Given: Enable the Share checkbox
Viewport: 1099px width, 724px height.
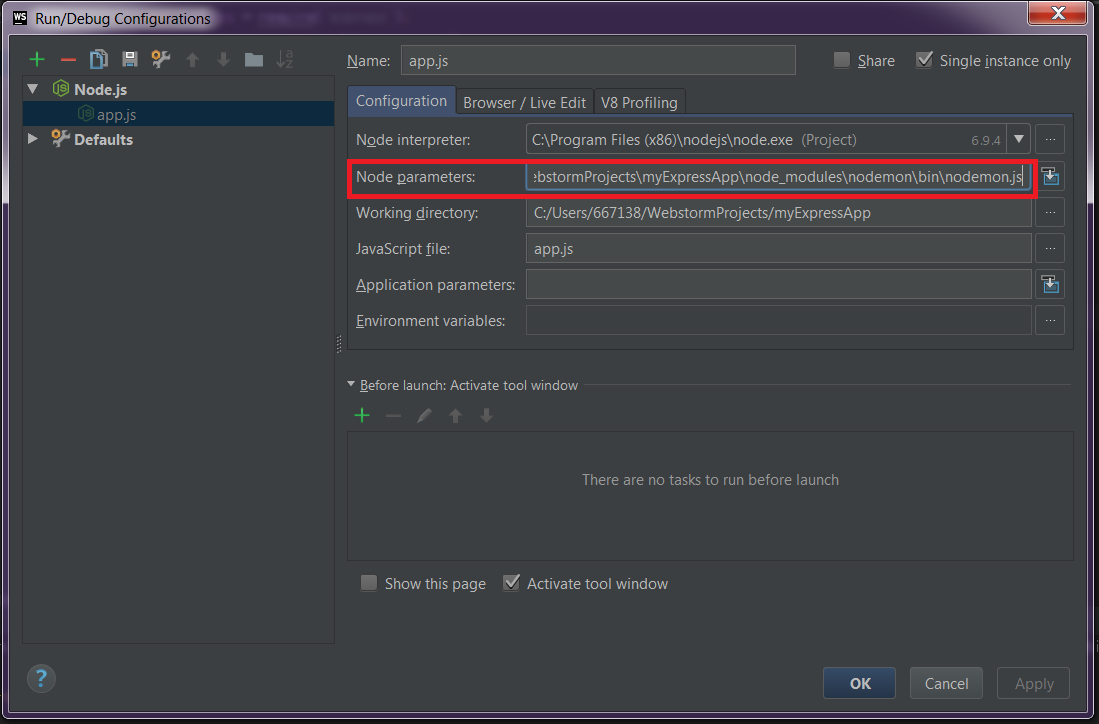Looking at the screenshot, I should pos(841,60).
